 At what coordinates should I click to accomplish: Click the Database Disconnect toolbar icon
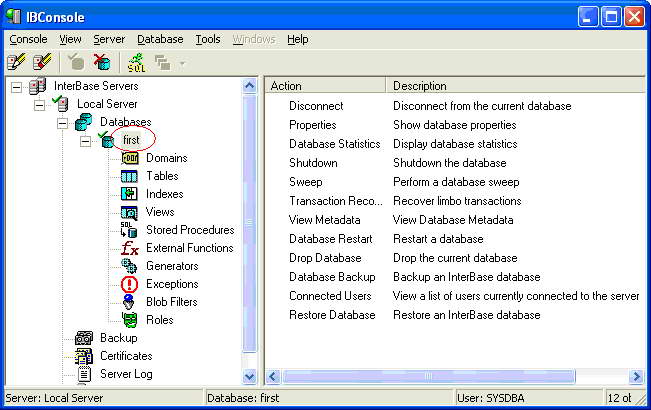pyautogui.click(x=102, y=62)
